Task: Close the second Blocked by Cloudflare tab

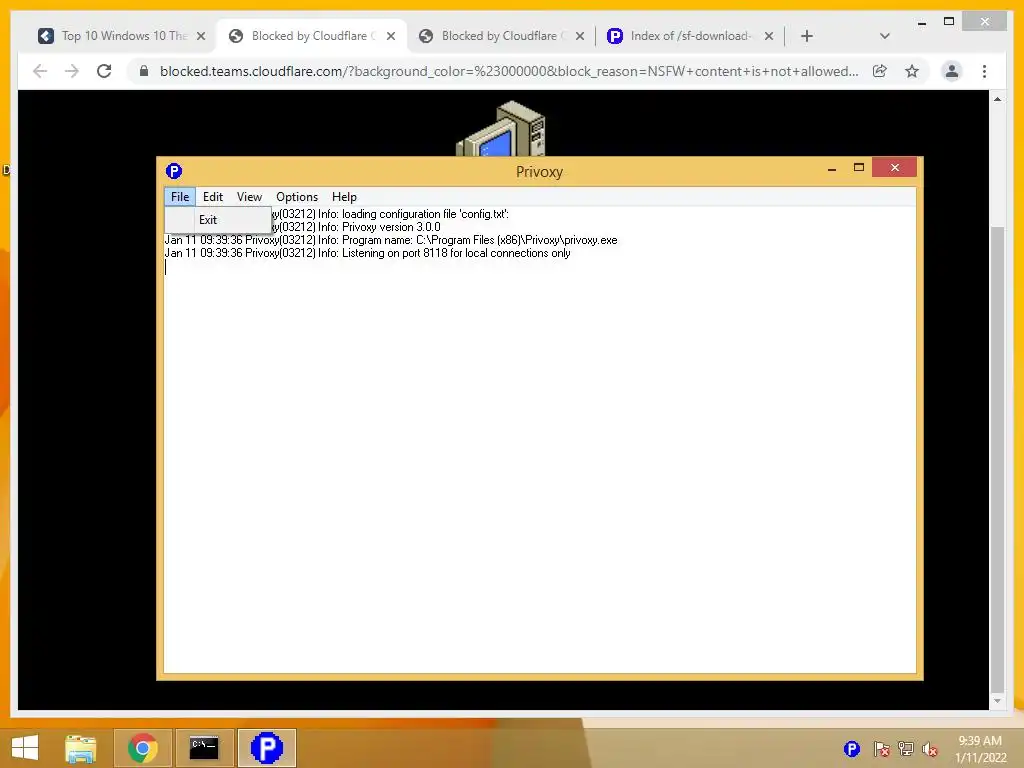Action: (x=579, y=36)
